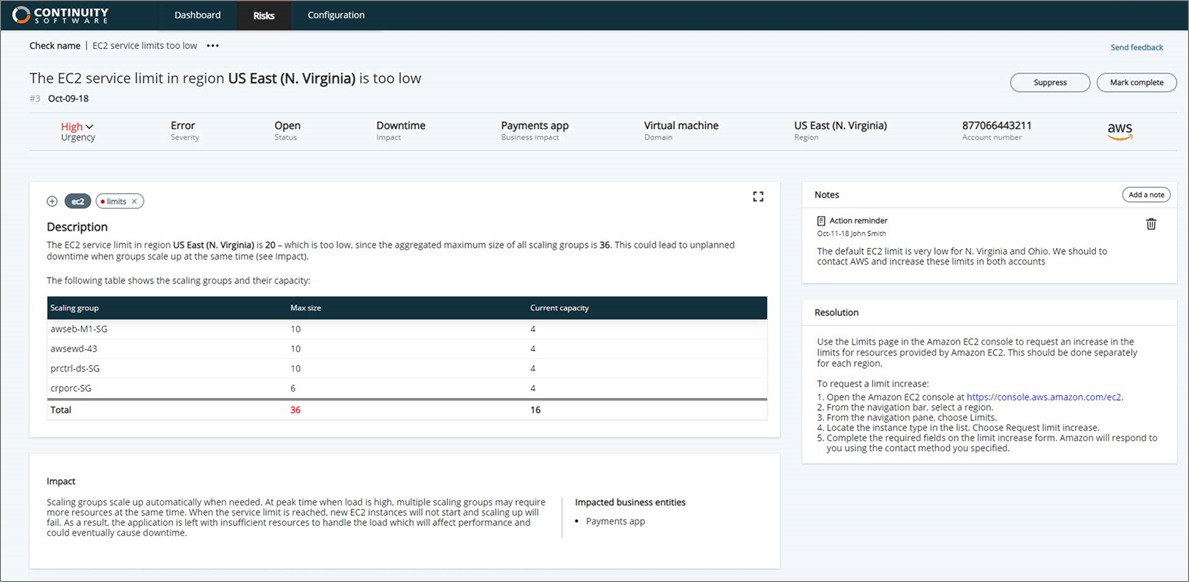Click the Resolution panel heading
The height and width of the screenshot is (582, 1189).
(x=836, y=312)
